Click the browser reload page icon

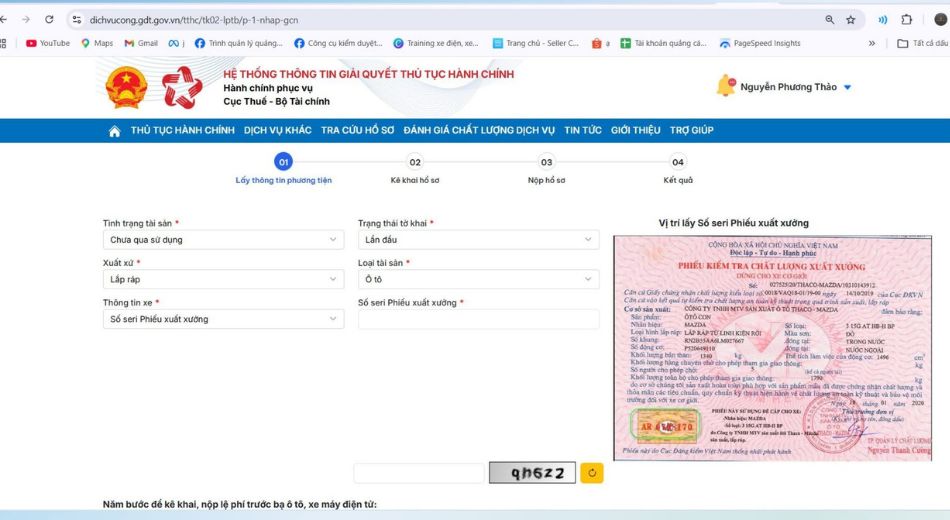click(49, 19)
